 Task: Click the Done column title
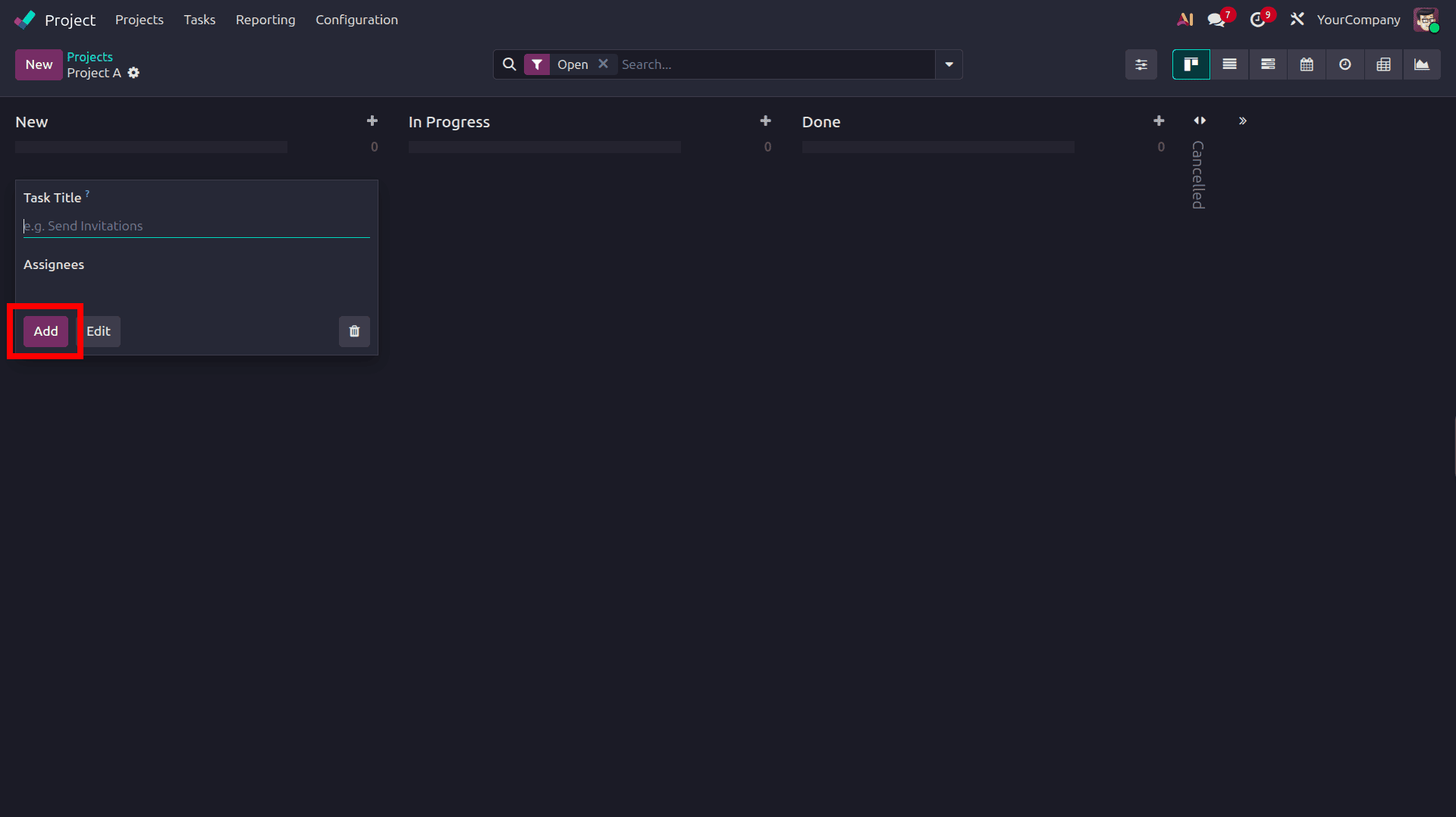tap(821, 122)
